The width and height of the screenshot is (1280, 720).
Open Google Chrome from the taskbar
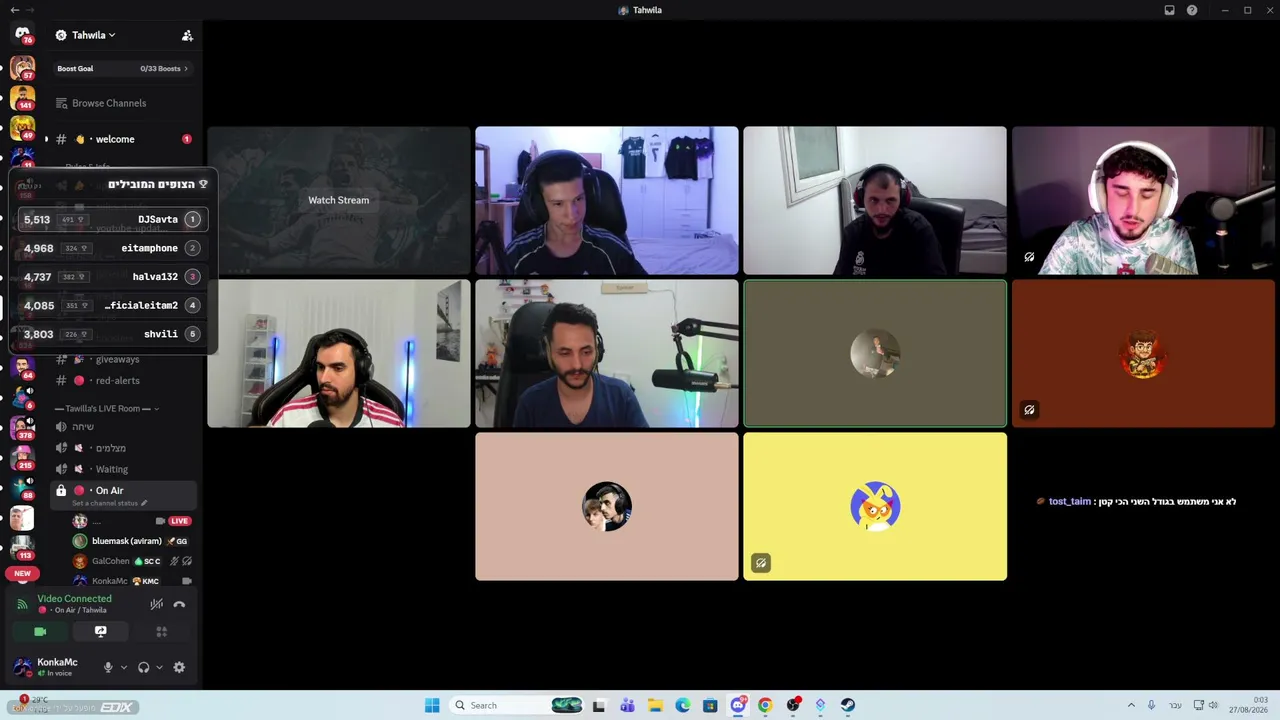[765, 705]
